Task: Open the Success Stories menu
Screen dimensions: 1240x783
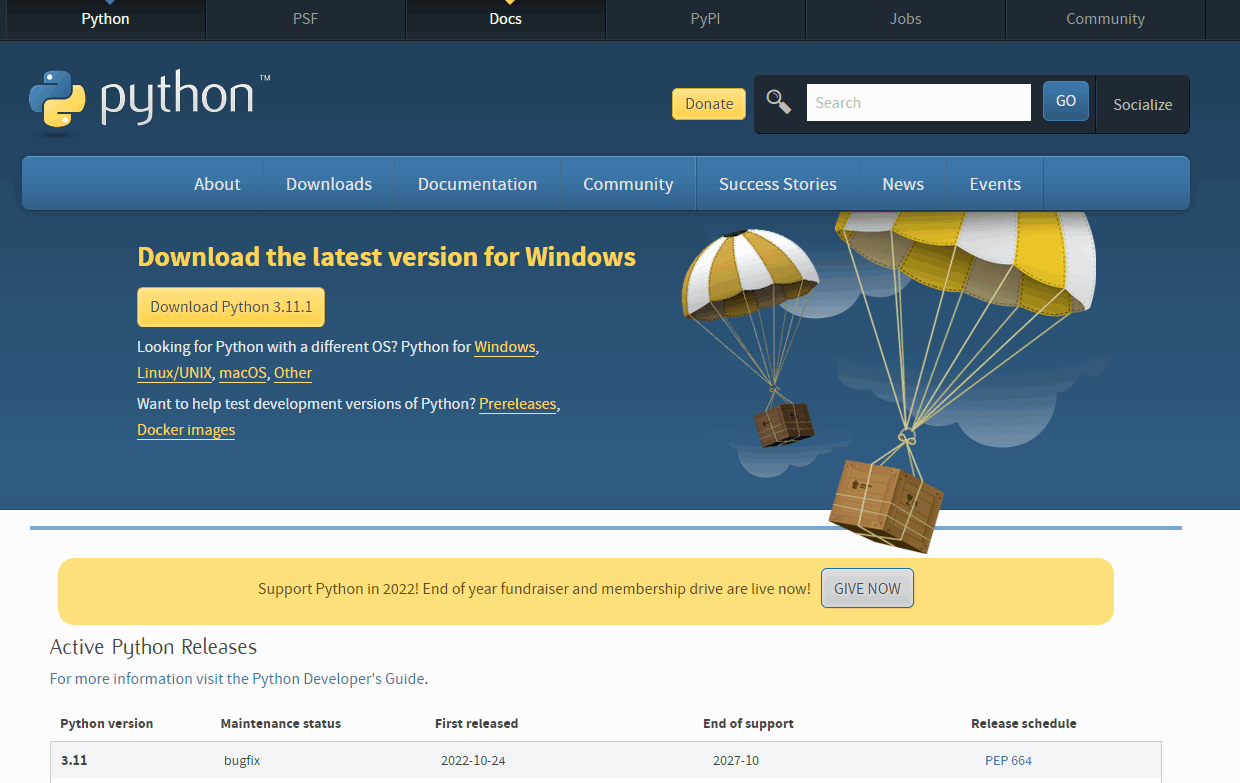Action: coord(777,184)
